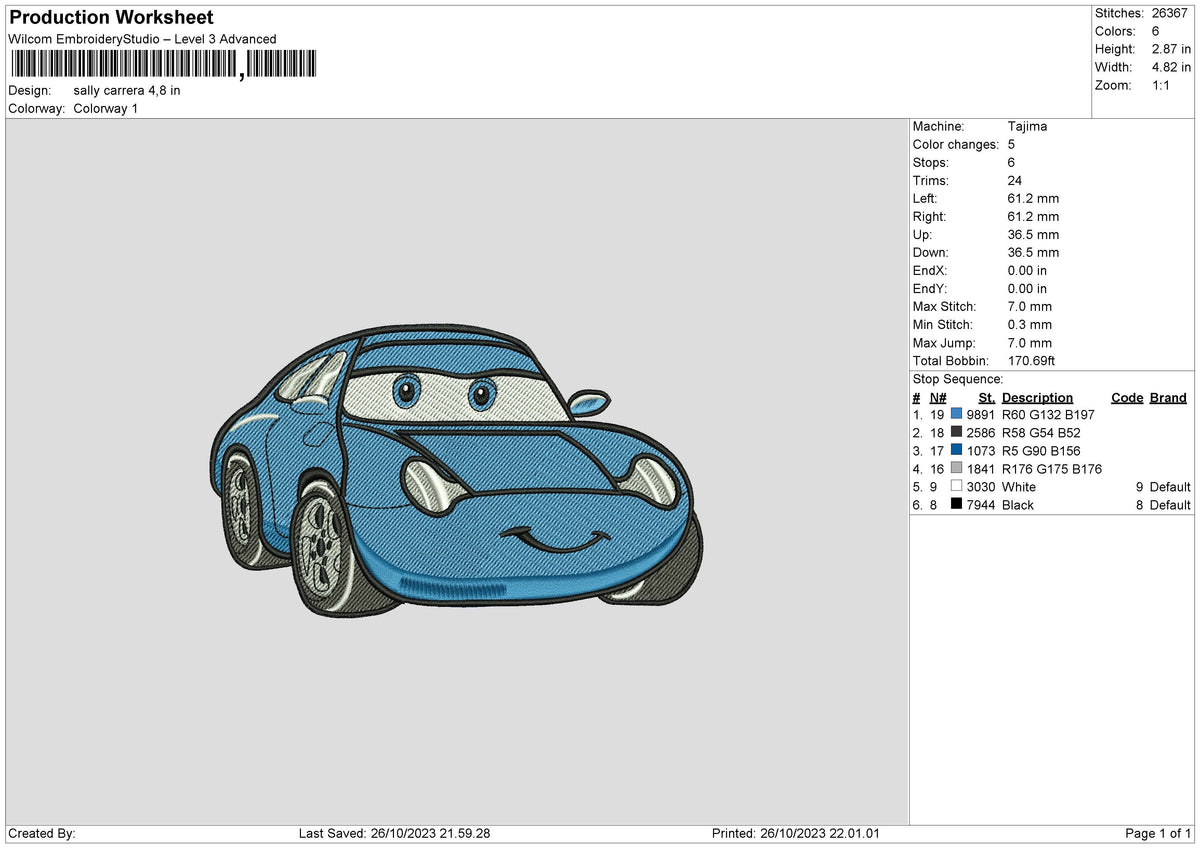
Task: Click the 'Stop Sequence:' heading
Action: click(958, 379)
